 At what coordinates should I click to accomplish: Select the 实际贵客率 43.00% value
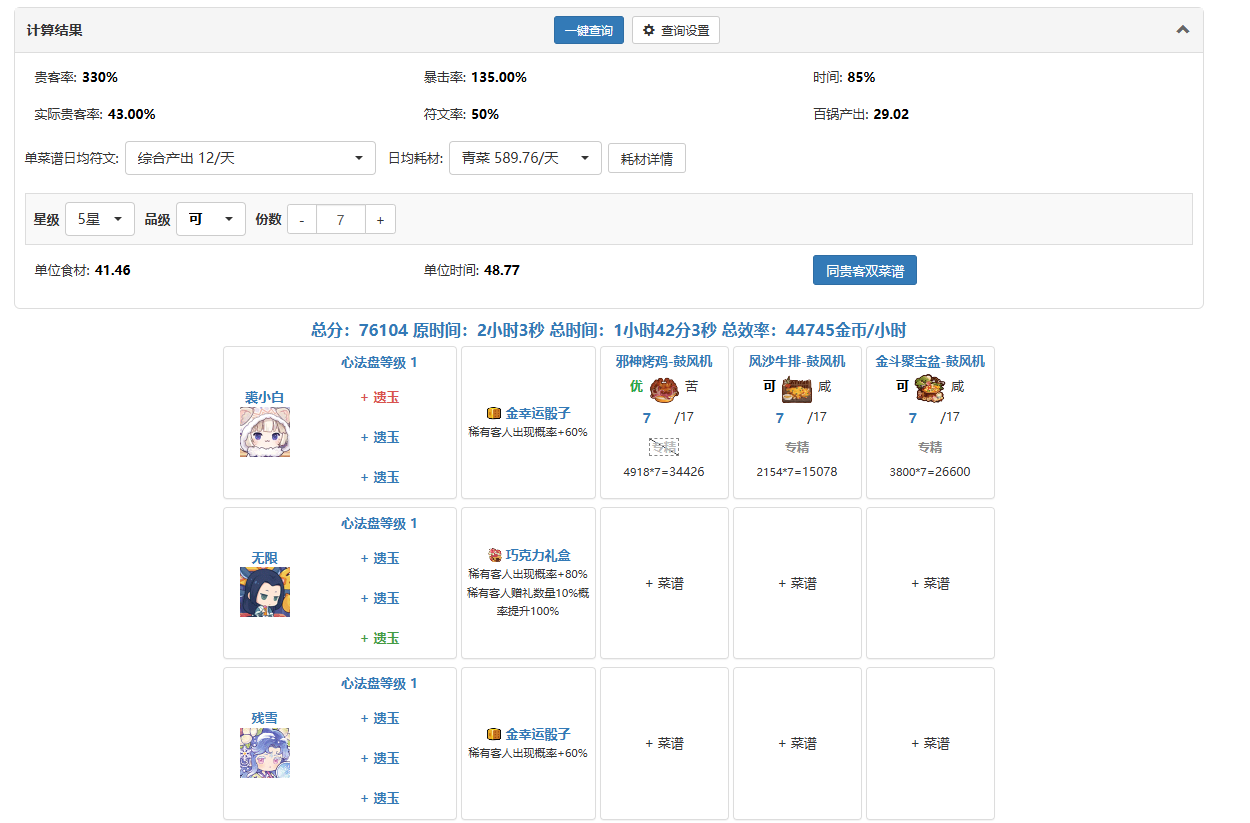pos(131,114)
